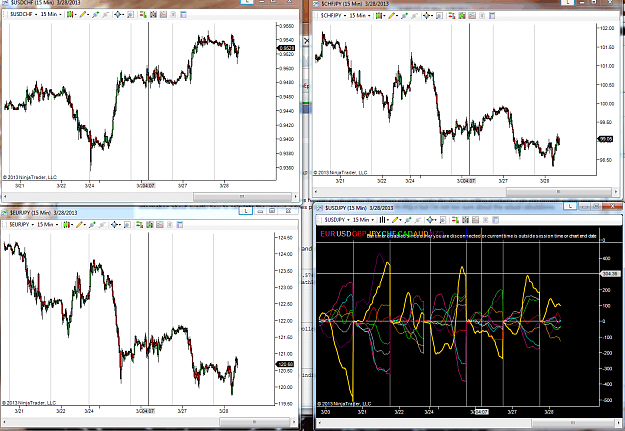This screenshot has height=431, width=625.
Task: Toggle cross hair pointer in EURJPY window
Action: click(x=114, y=224)
